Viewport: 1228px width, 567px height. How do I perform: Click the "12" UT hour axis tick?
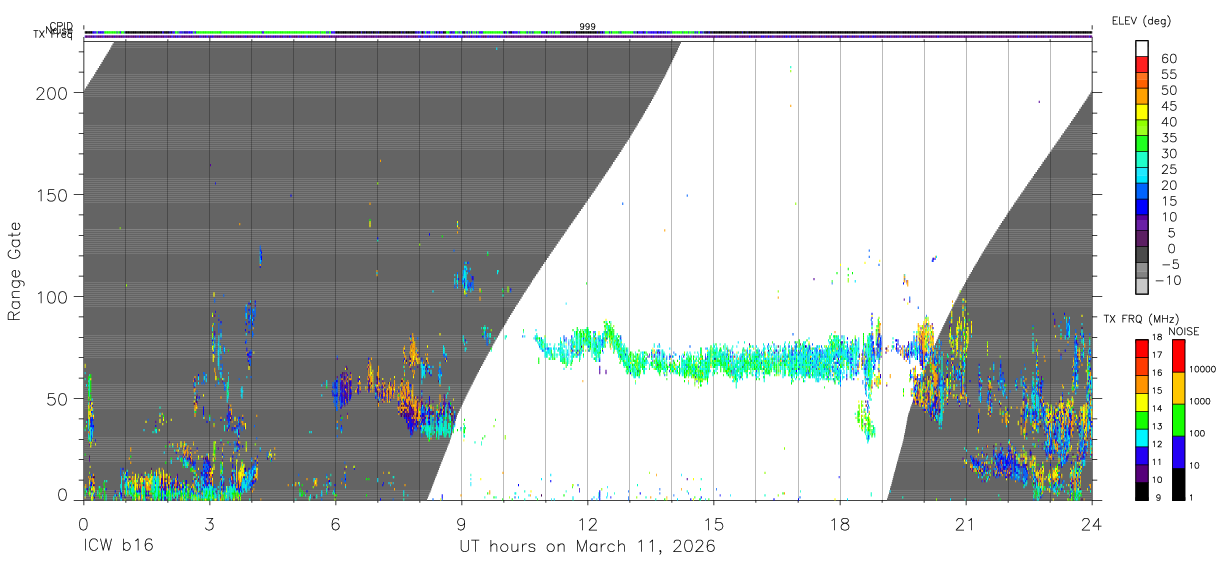[588, 523]
